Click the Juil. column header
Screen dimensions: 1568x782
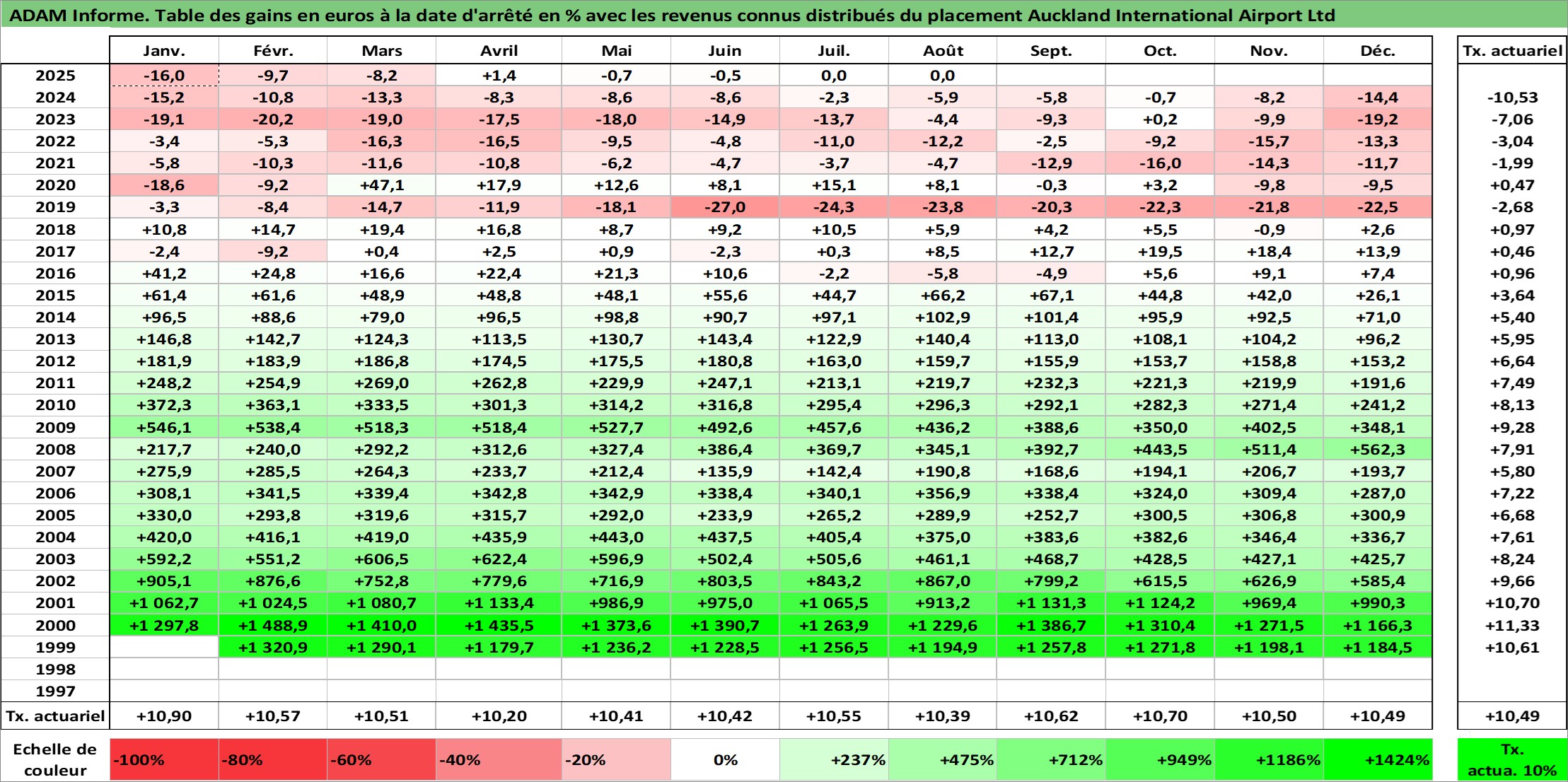click(x=834, y=50)
